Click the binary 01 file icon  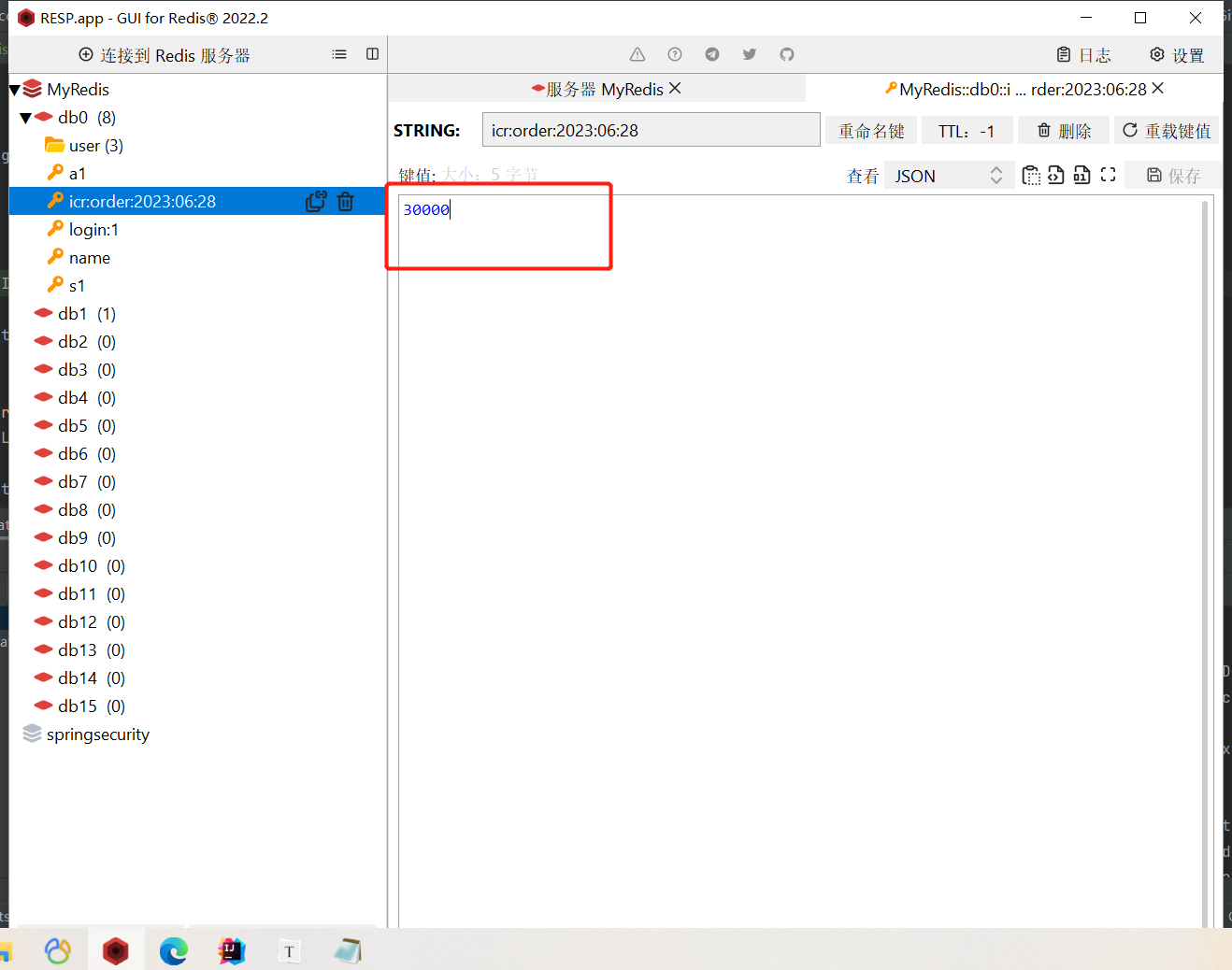[1082, 175]
